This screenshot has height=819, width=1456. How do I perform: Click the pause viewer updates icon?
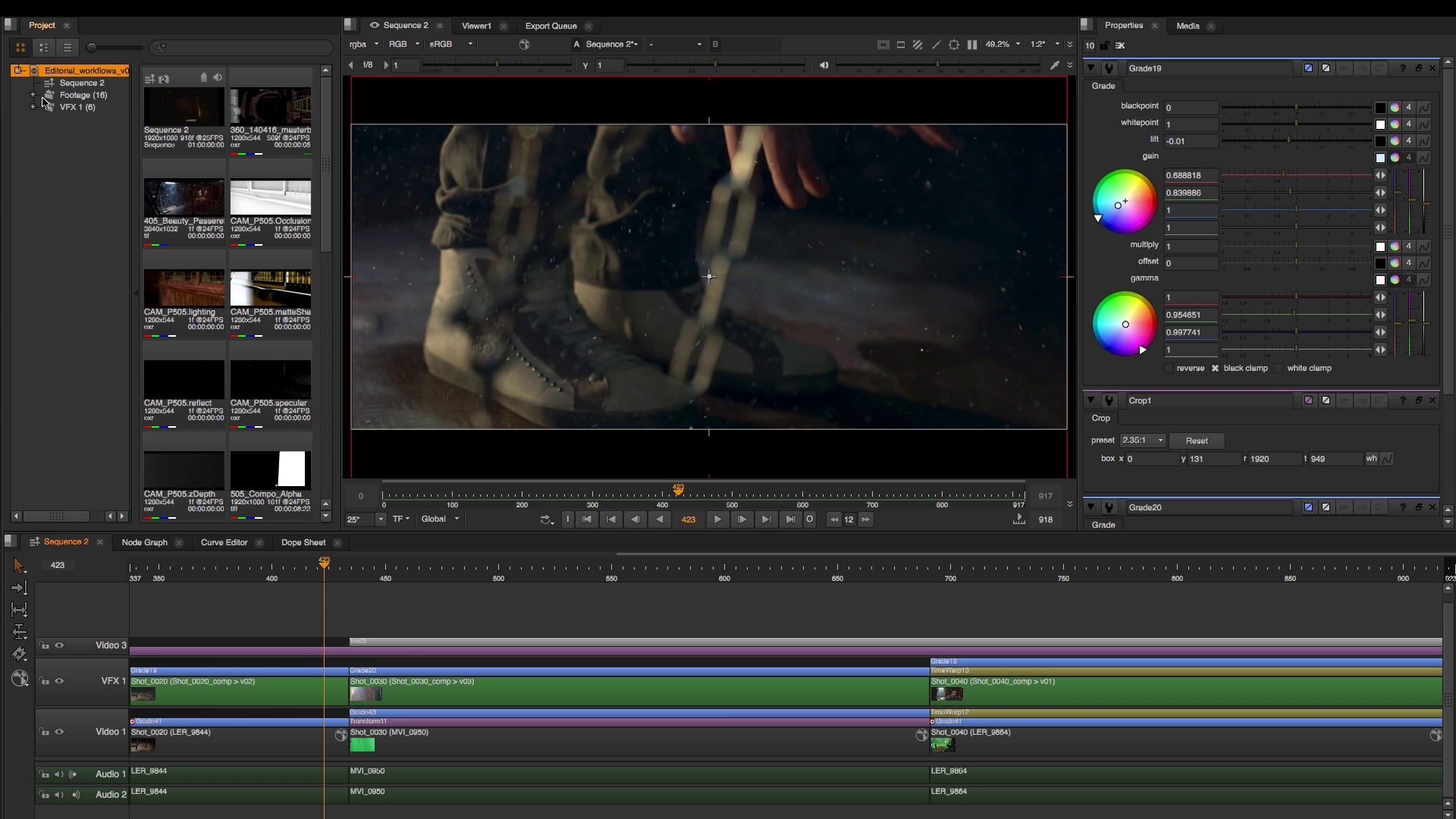point(972,45)
